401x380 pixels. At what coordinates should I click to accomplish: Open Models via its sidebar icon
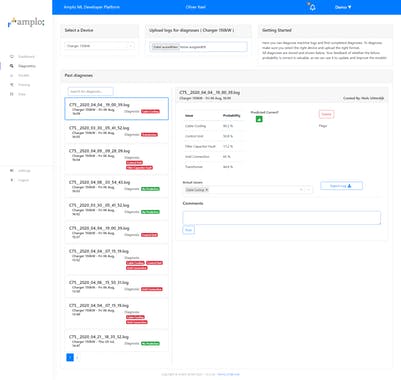pyautogui.click(x=12, y=76)
